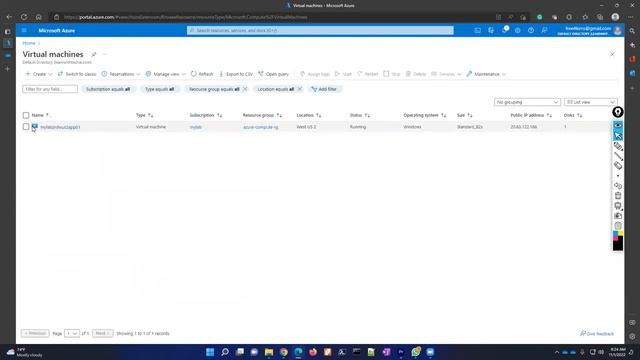This screenshot has height=360, width=640.
Task: Expand the Manage view dropdown
Action: pos(165,74)
